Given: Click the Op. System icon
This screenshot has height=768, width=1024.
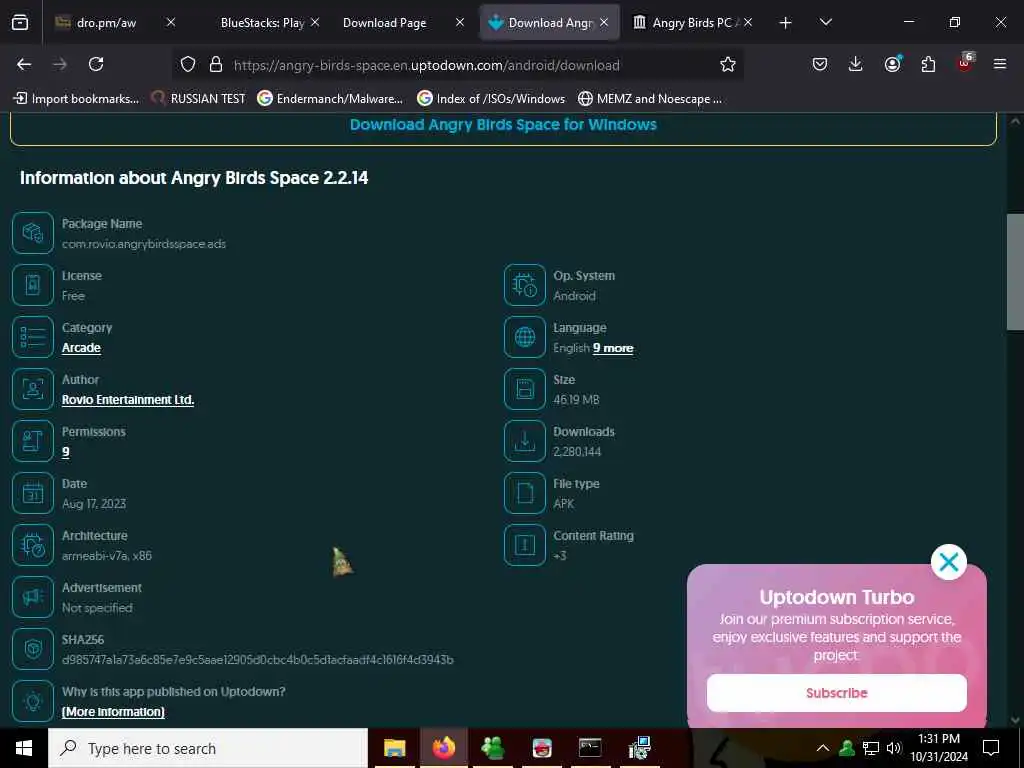Looking at the screenshot, I should [x=524, y=285].
